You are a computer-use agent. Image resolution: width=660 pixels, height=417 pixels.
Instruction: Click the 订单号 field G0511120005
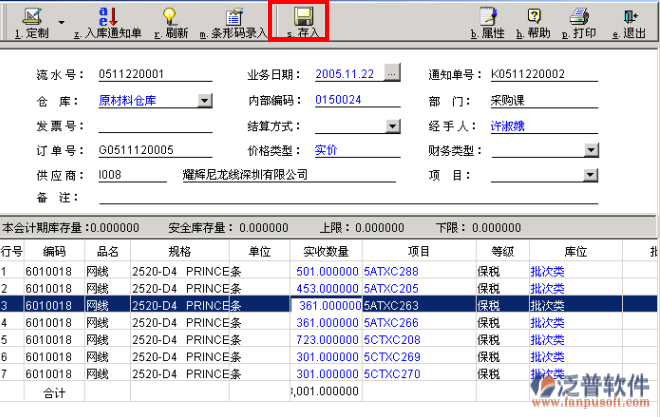[155, 150]
